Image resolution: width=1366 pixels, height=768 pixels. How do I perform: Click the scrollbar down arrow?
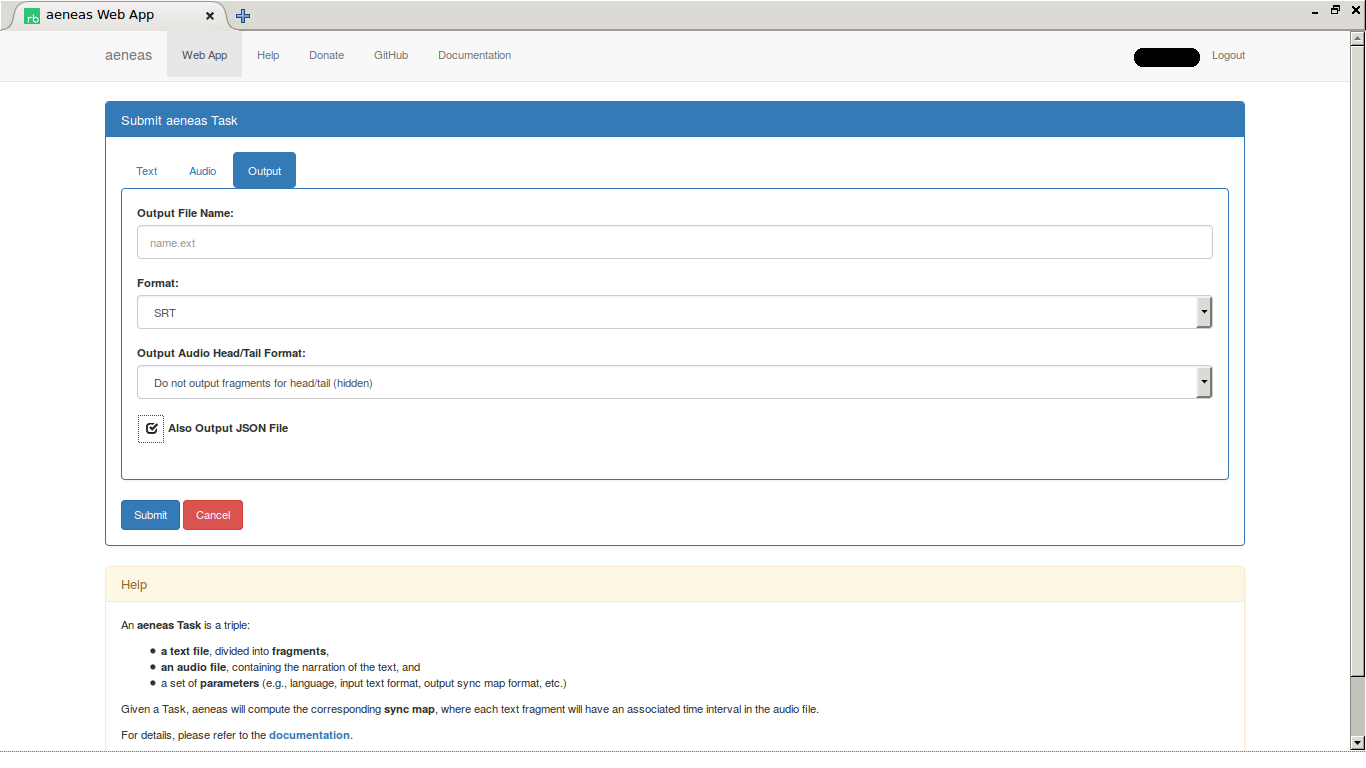pos(1357,743)
